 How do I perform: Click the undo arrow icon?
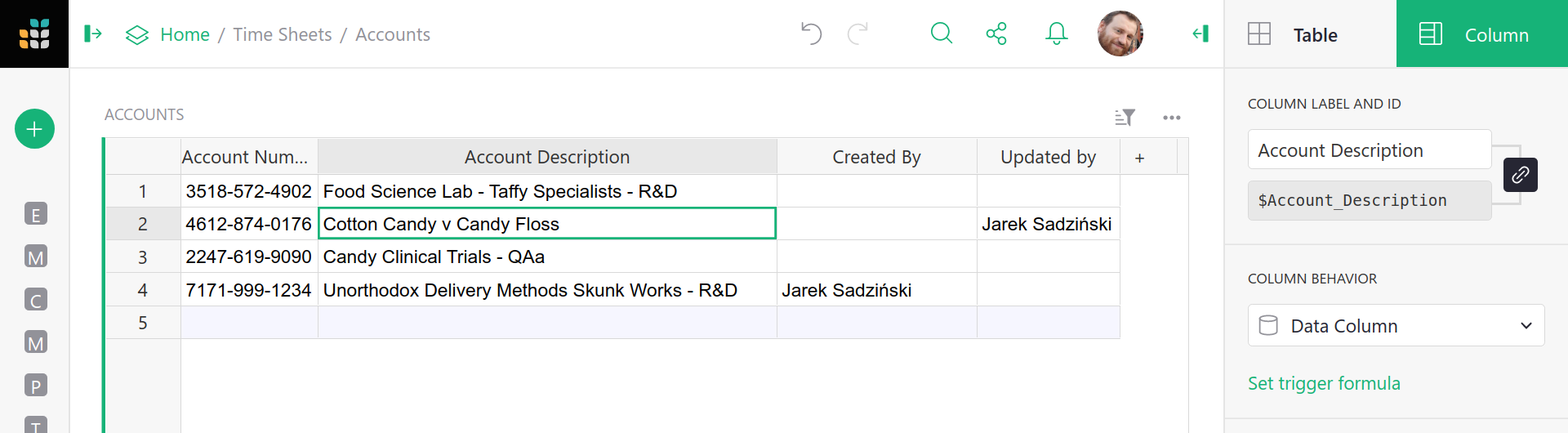tap(811, 33)
